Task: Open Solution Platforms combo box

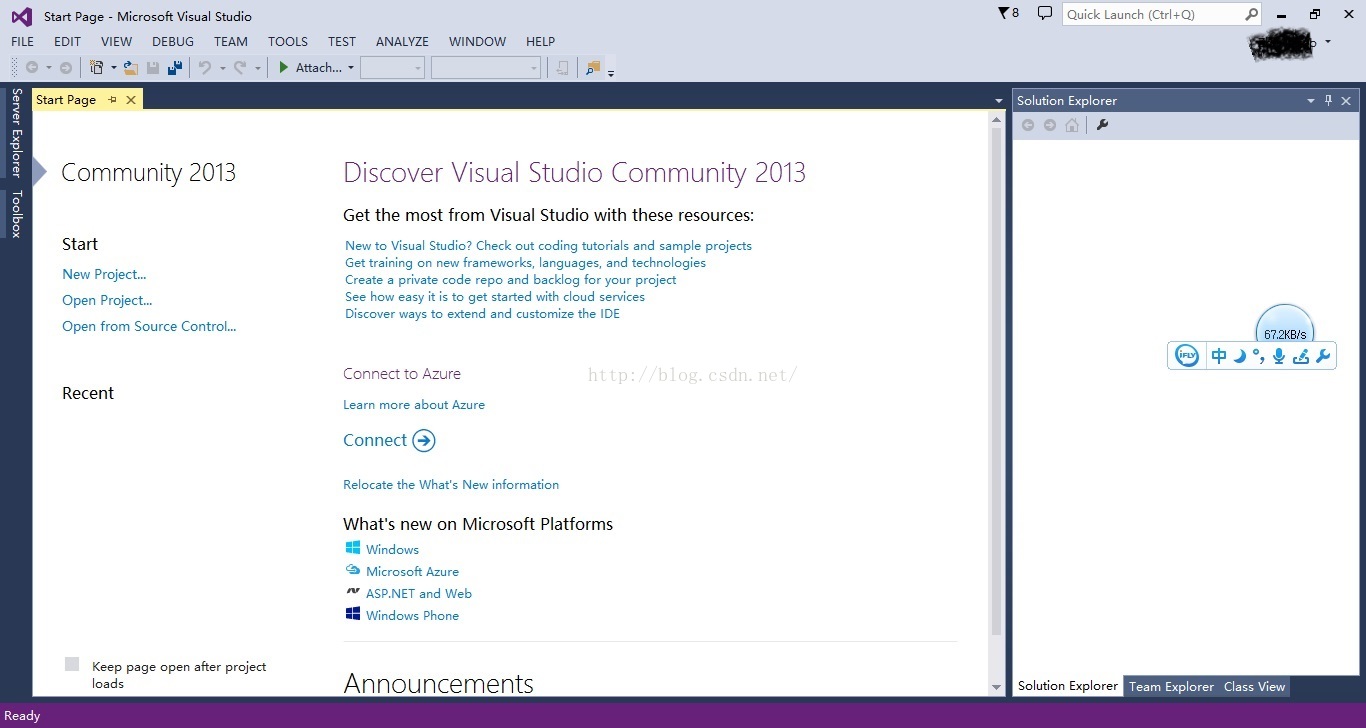Action: pos(486,68)
